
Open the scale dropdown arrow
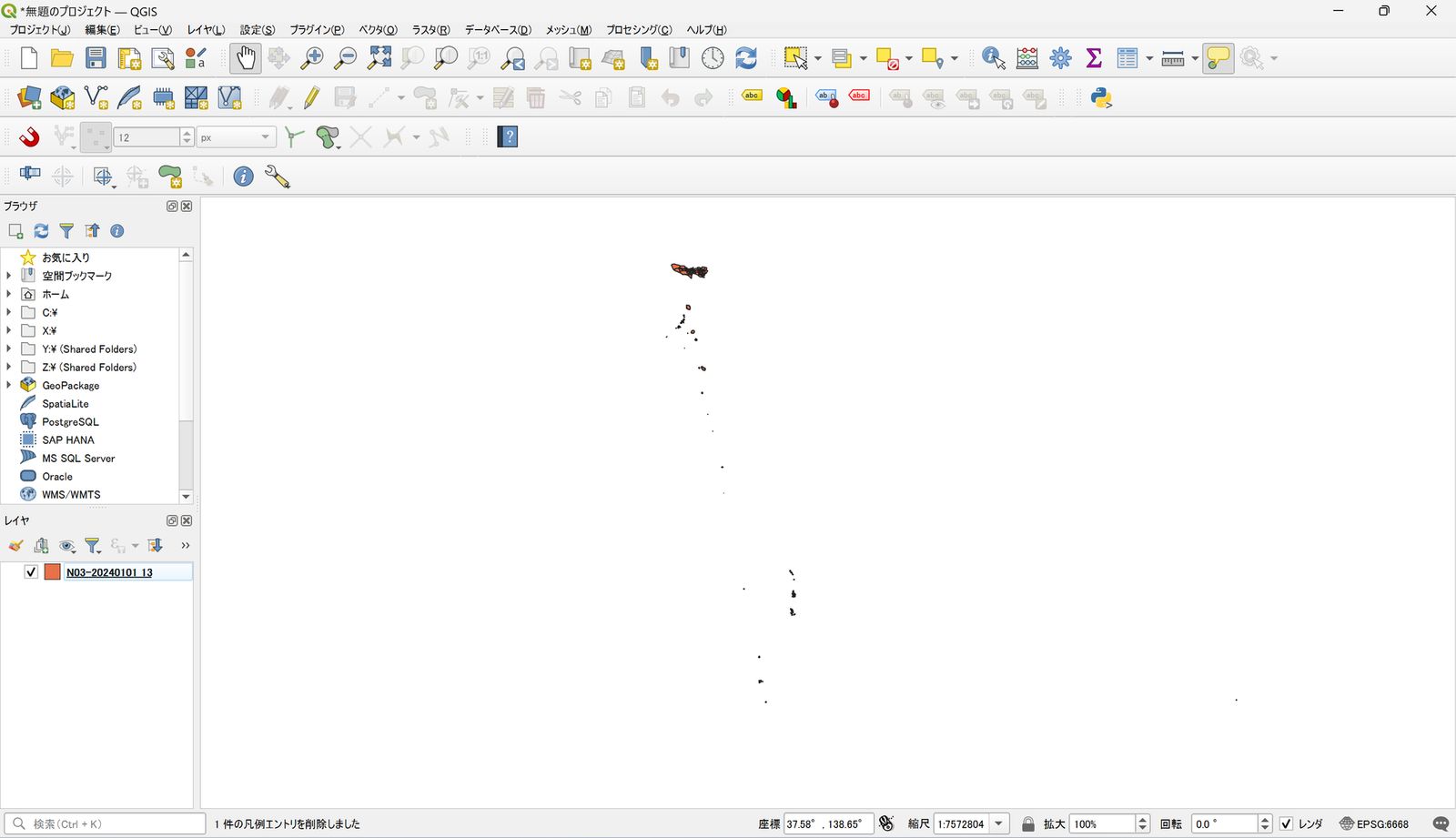tap(999, 824)
